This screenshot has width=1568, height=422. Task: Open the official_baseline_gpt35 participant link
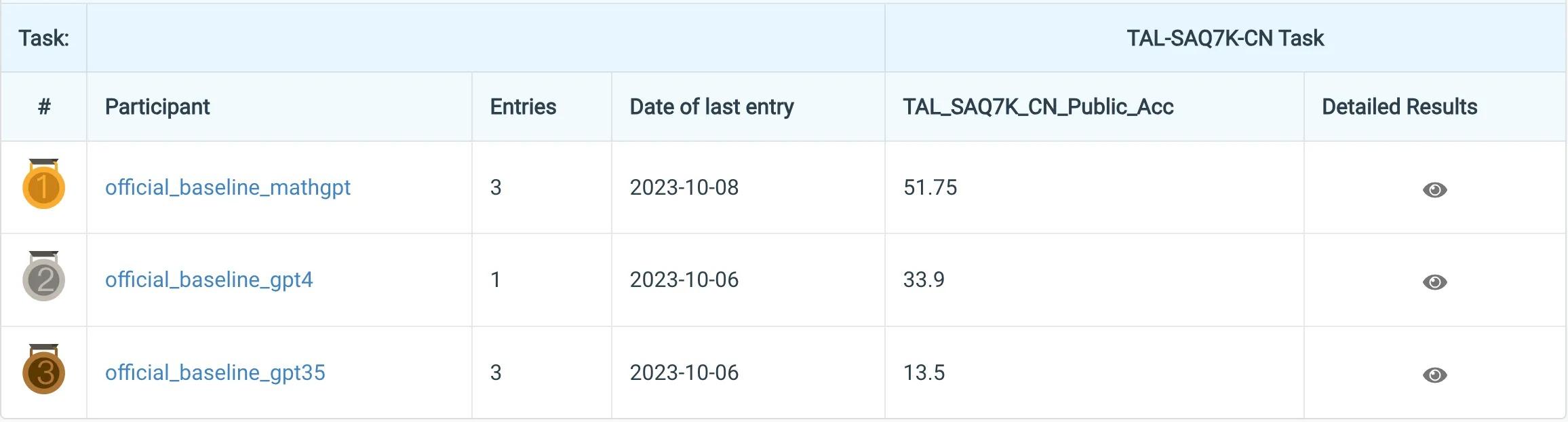[215, 372]
